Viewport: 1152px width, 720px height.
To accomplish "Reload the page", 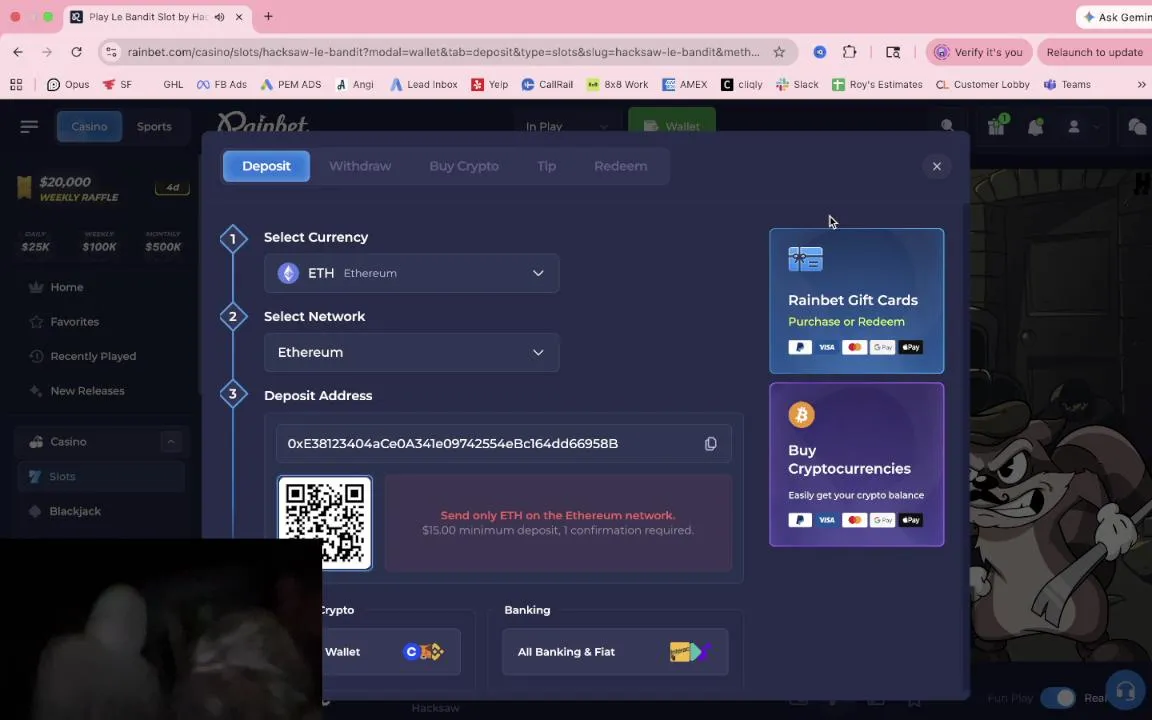I will click(x=76, y=52).
